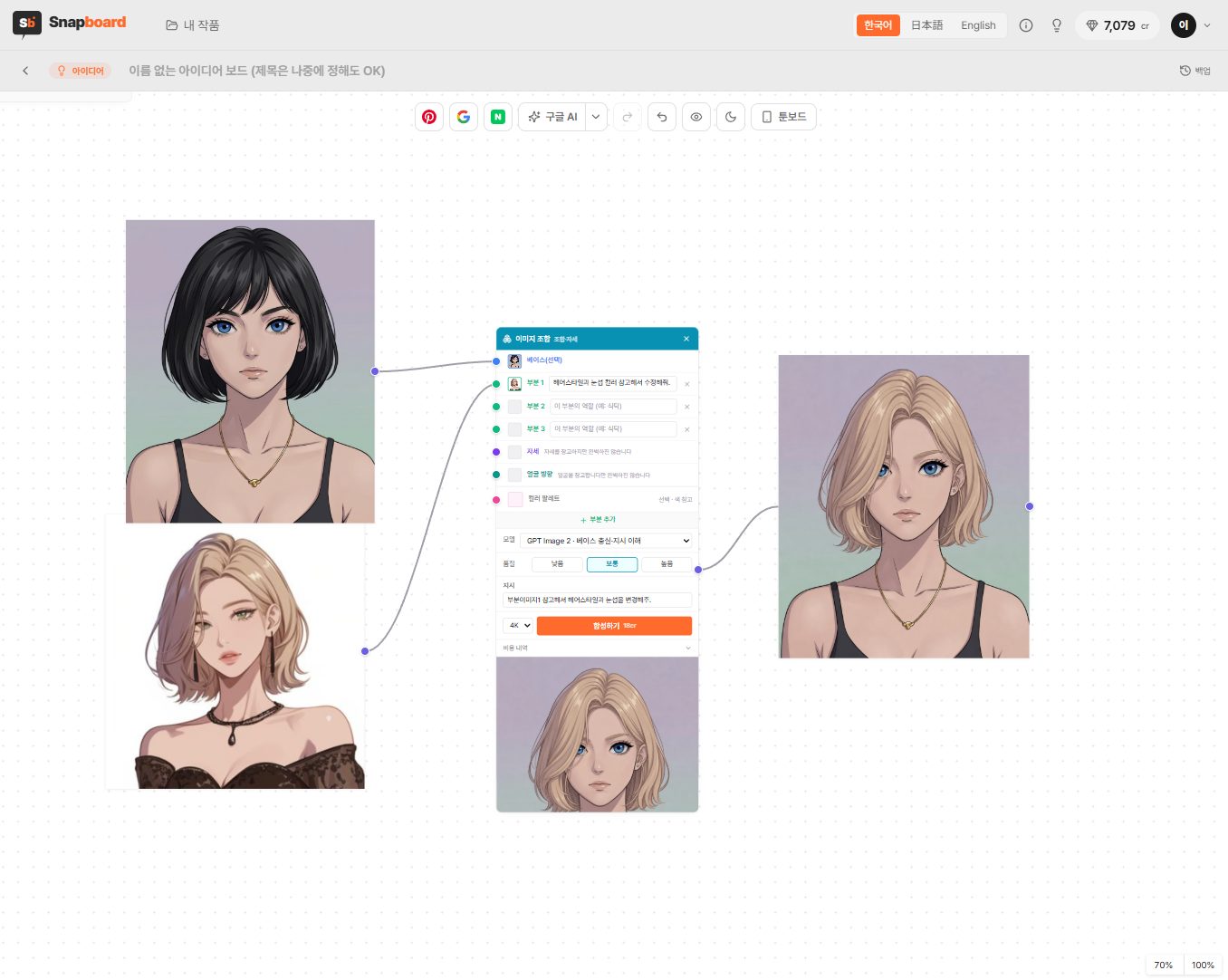Image resolution: width=1228 pixels, height=980 pixels.
Task: Click the 구글 AI button
Action: click(552, 117)
